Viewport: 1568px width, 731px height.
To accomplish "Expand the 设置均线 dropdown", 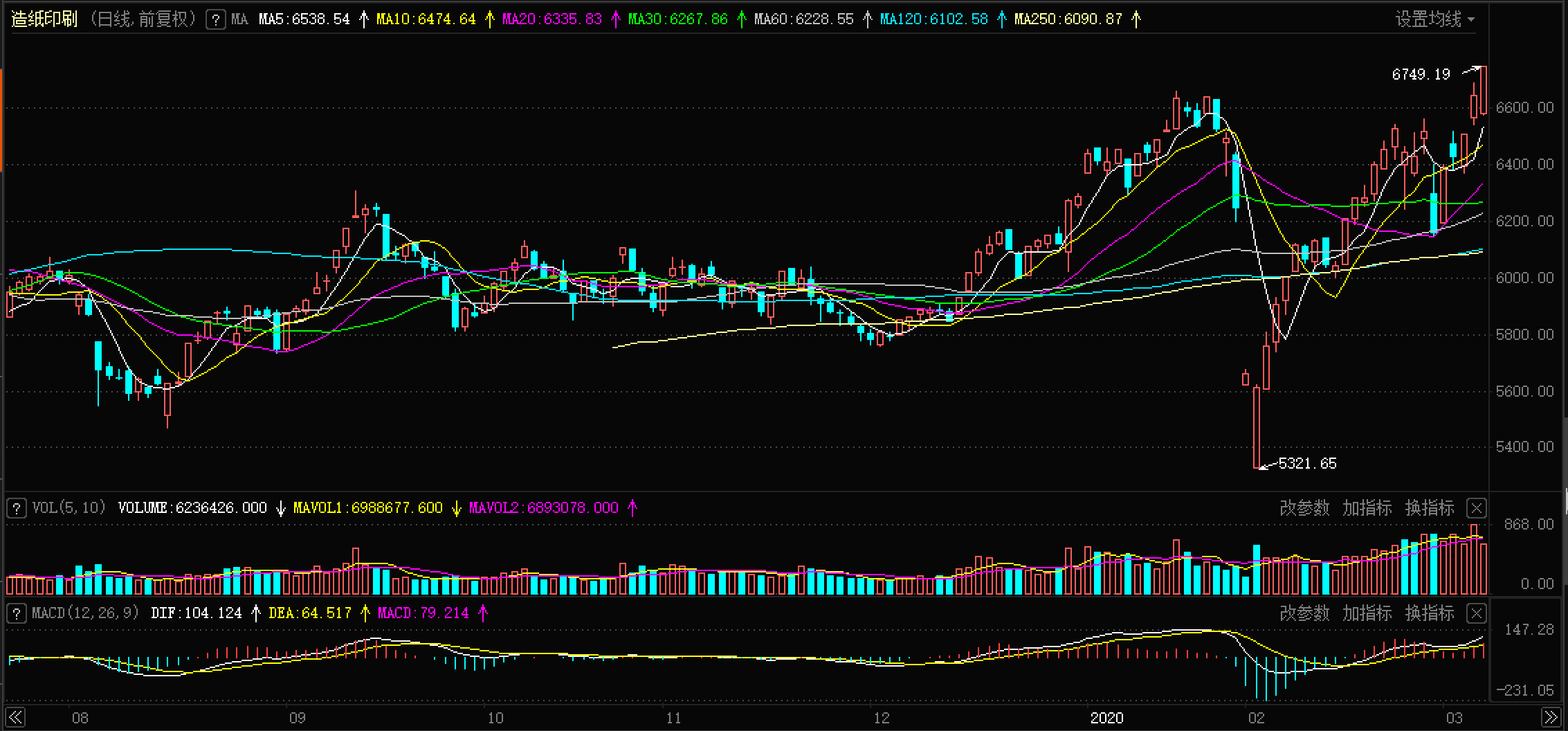I will click(x=1434, y=19).
